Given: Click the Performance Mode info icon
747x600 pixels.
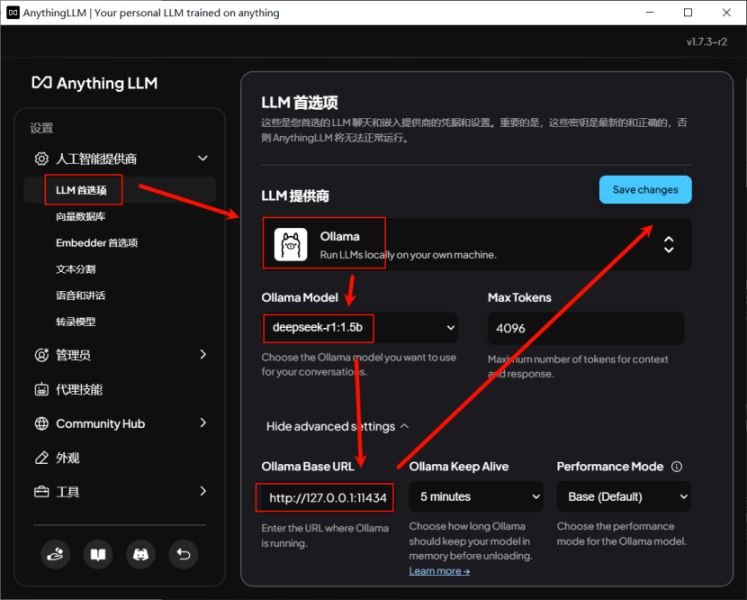Looking at the screenshot, I should tap(677, 466).
